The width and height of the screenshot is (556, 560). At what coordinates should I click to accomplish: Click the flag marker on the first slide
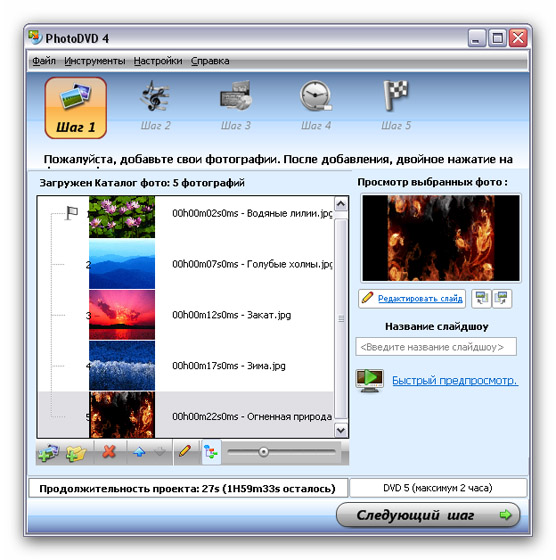(x=72, y=213)
